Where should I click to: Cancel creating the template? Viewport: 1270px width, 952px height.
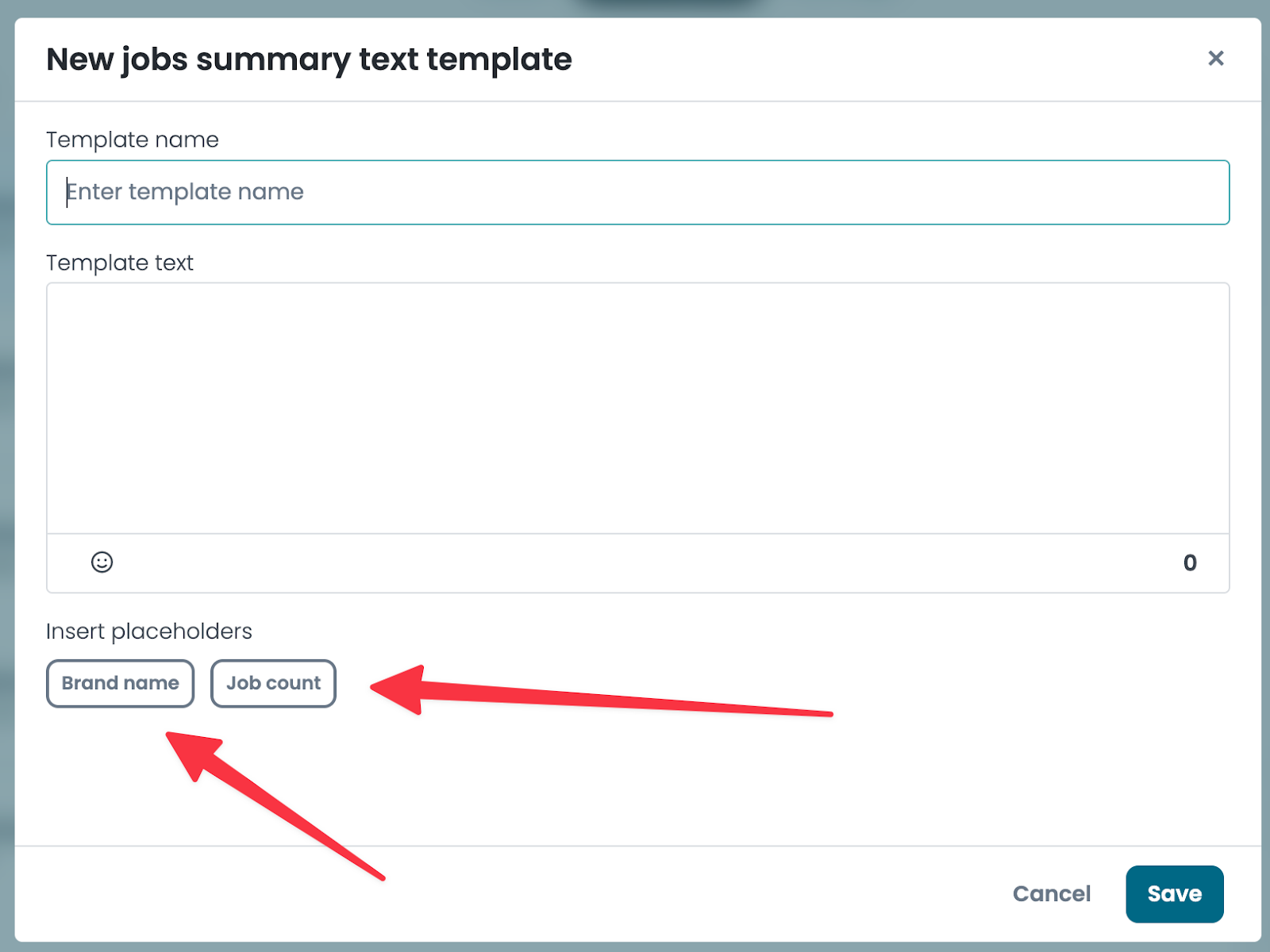[1052, 894]
